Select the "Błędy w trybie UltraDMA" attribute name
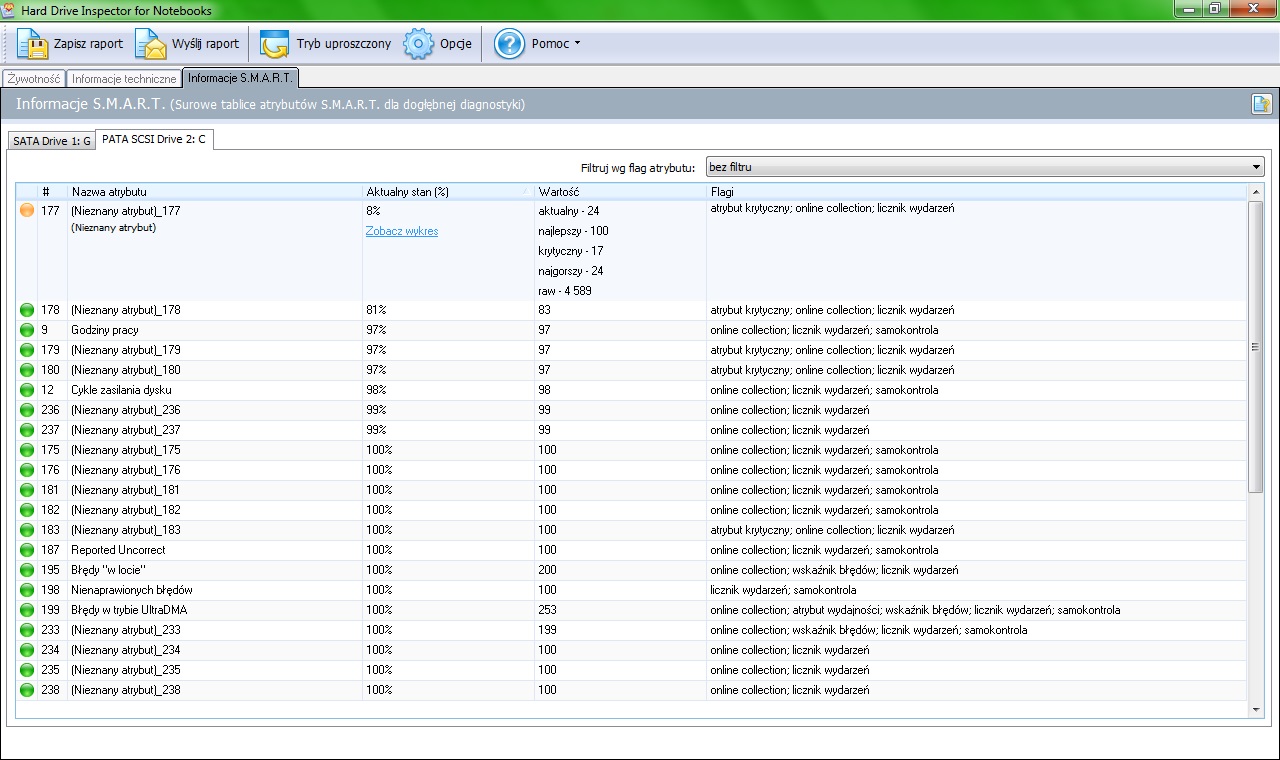 coord(129,610)
